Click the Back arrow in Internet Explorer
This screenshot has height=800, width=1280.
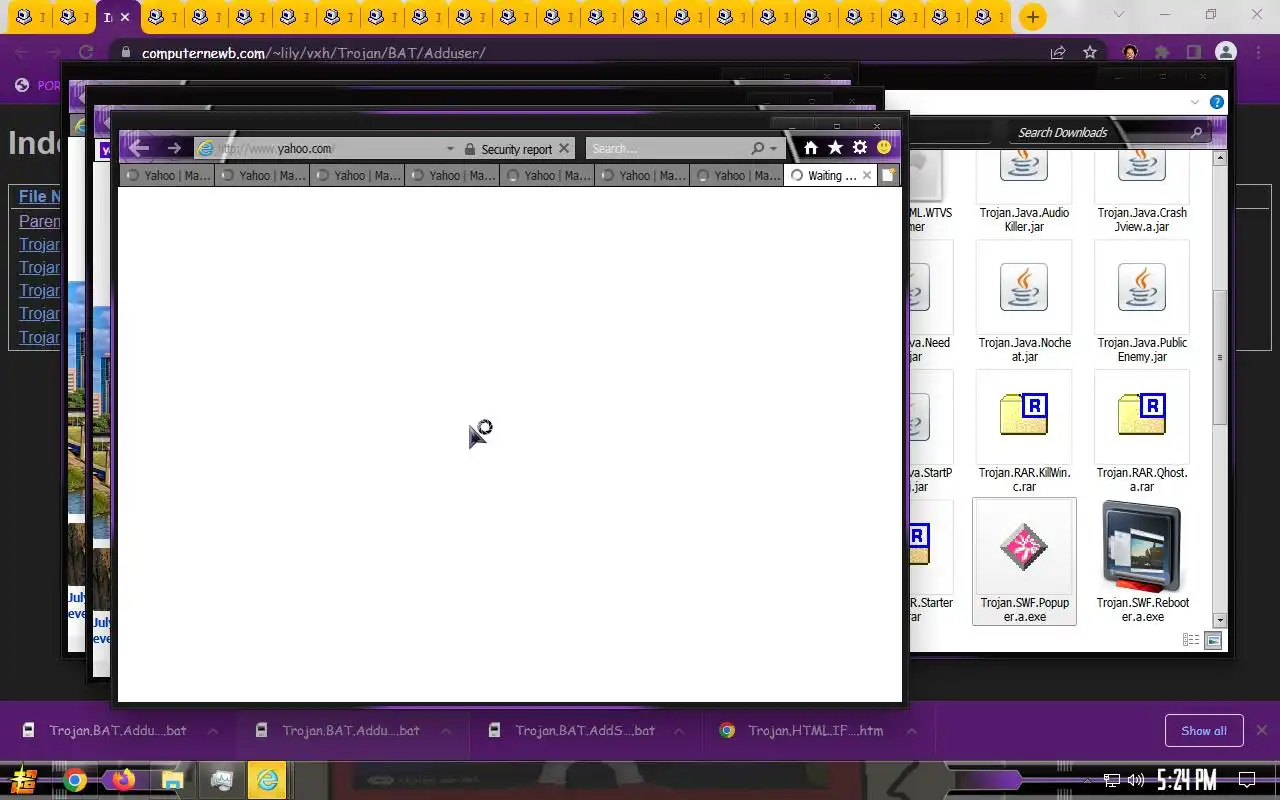pyautogui.click(x=139, y=148)
